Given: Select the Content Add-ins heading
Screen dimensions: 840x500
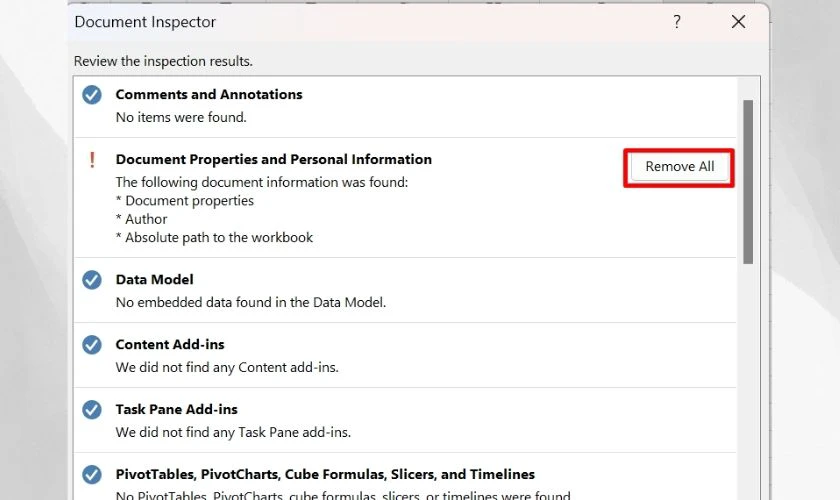Looking at the screenshot, I should [170, 344].
